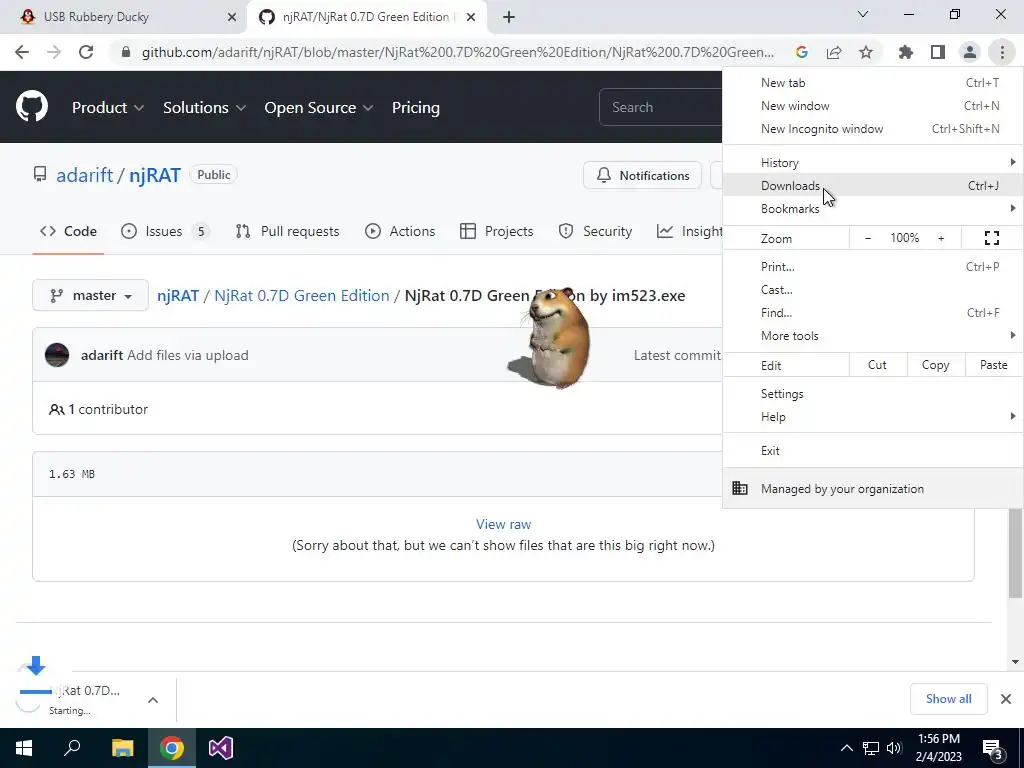Launch Visual Studio from the taskbar
The width and height of the screenshot is (1024, 768).
[221, 748]
